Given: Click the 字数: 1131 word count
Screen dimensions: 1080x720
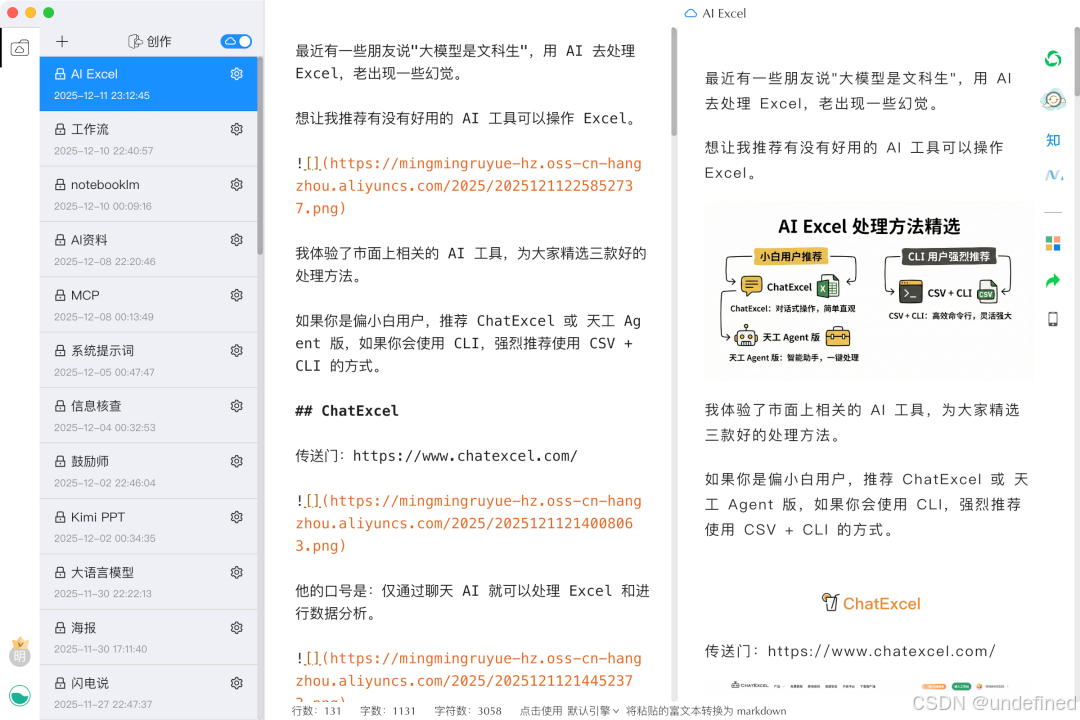Looking at the screenshot, I should click(388, 711).
